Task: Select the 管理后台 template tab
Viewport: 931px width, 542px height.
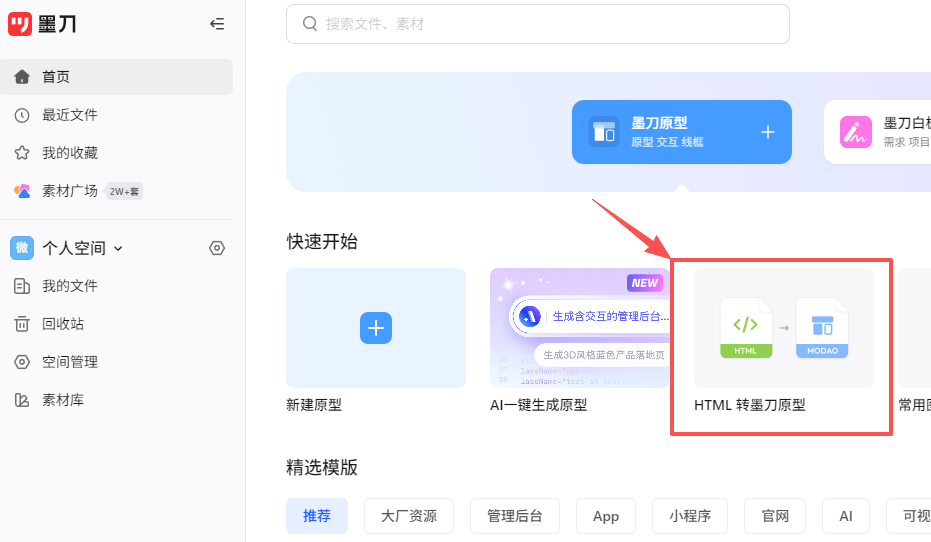Action: pyautogui.click(x=515, y=516)
